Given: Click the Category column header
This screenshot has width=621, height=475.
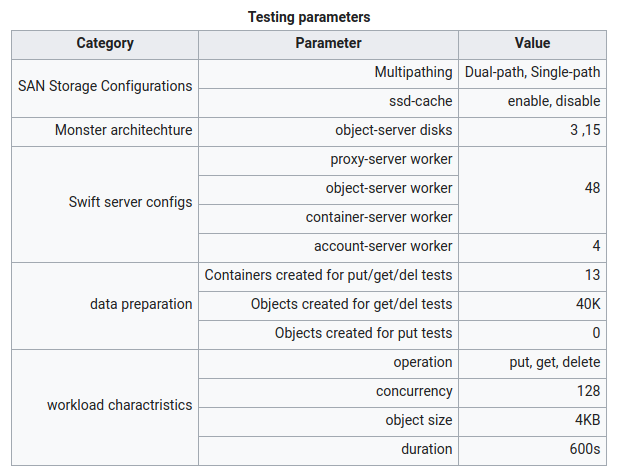Looking at the screenshot, I should (x=105, y=44).
